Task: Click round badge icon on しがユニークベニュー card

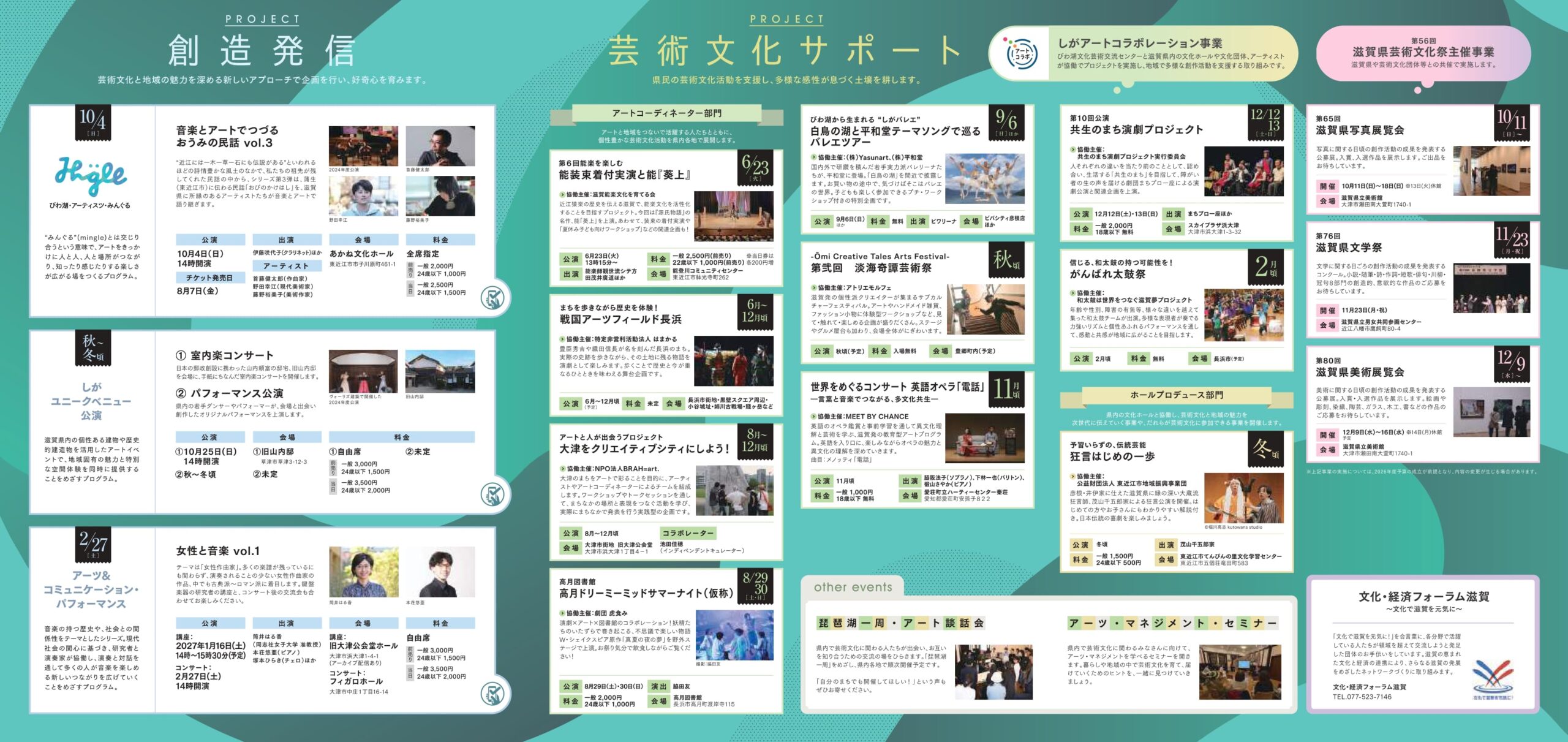Action: tap(492, 494)
